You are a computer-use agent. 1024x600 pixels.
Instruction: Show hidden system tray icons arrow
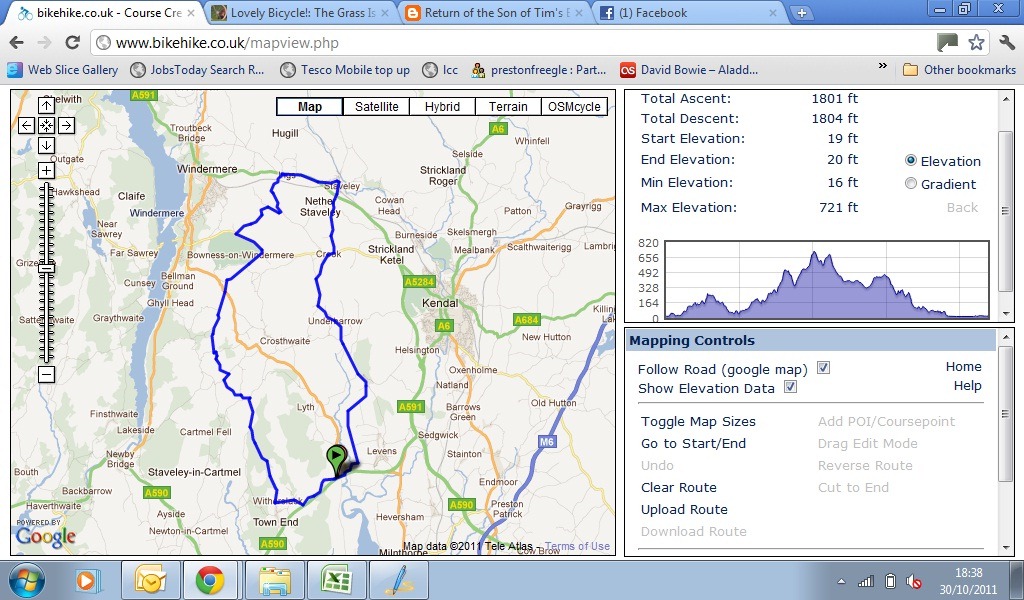[x=841, y=581]
